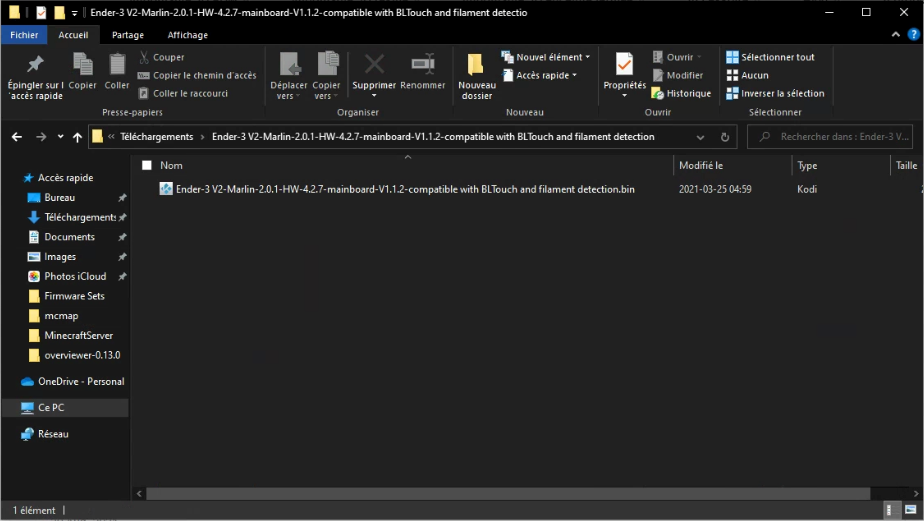Go back with the left arrow
The image size is (924, 521).
coord(16,137)
